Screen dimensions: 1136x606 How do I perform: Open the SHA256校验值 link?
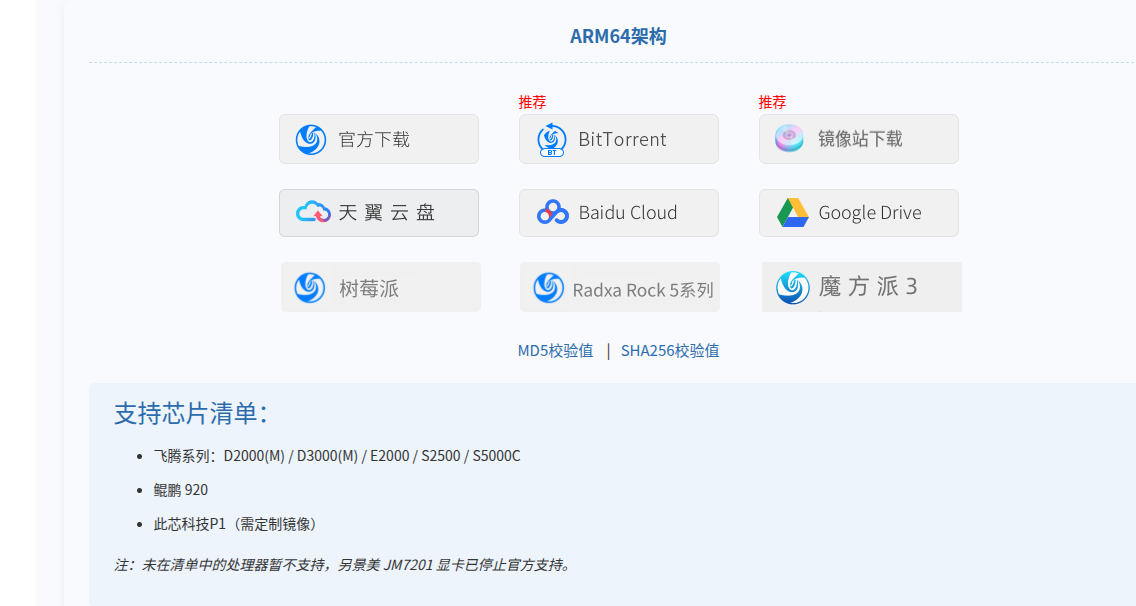click(670, 351)
